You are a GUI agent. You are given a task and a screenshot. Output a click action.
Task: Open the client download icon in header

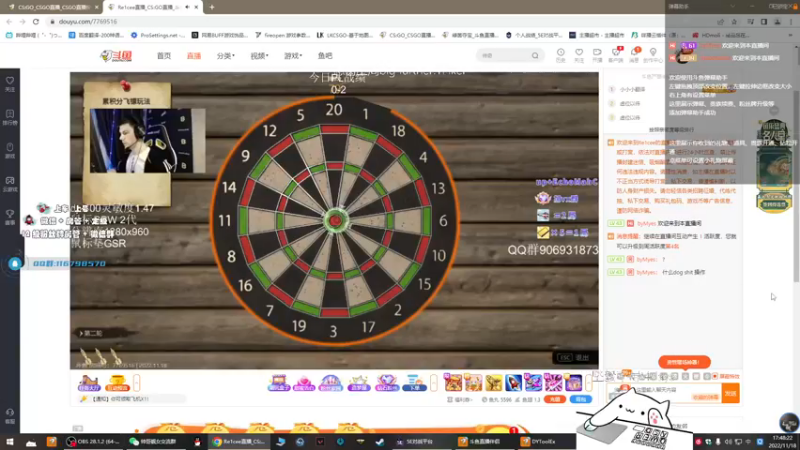point(616,55)
